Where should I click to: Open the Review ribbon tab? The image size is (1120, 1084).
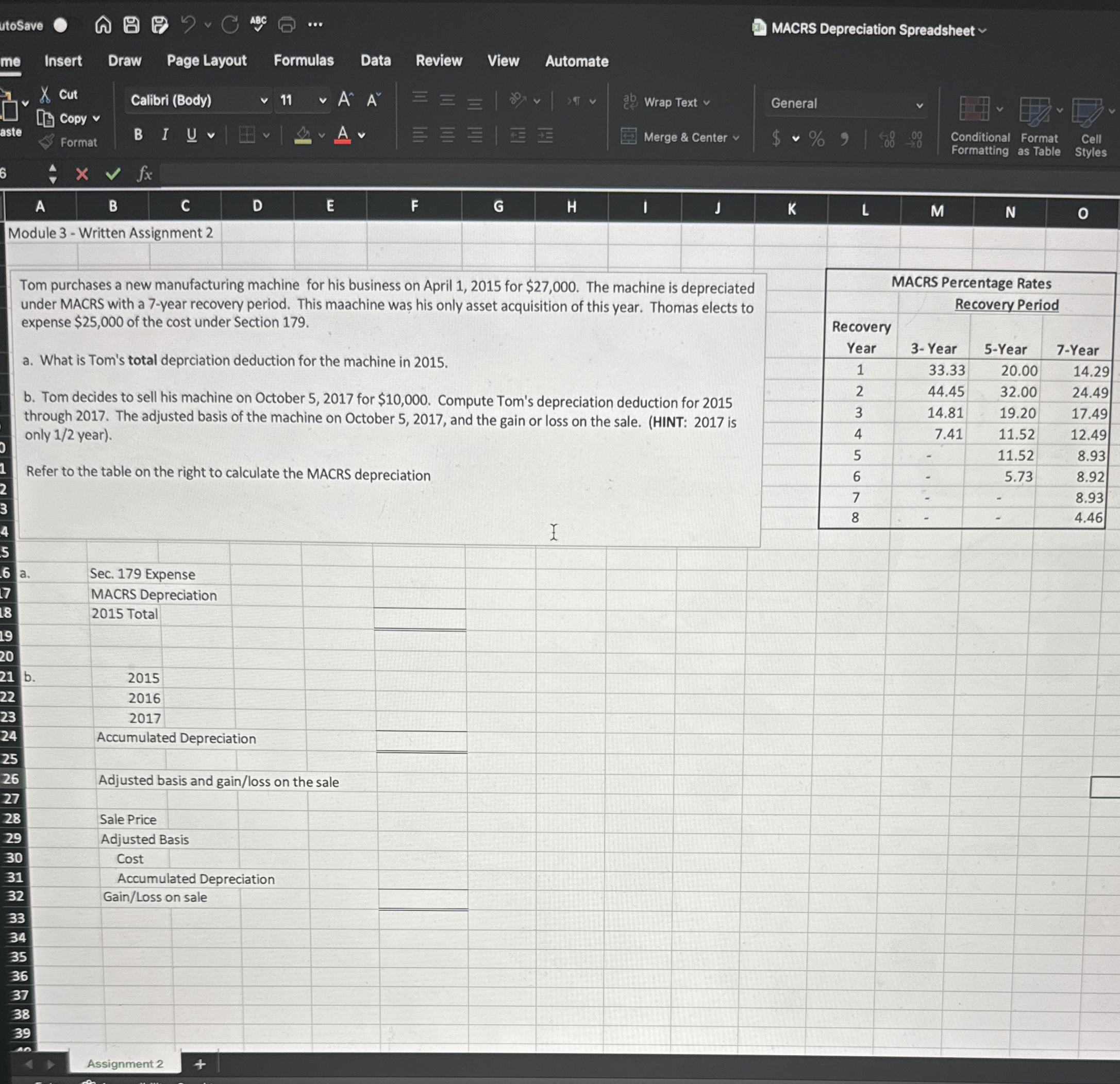[x=438, y=61]
